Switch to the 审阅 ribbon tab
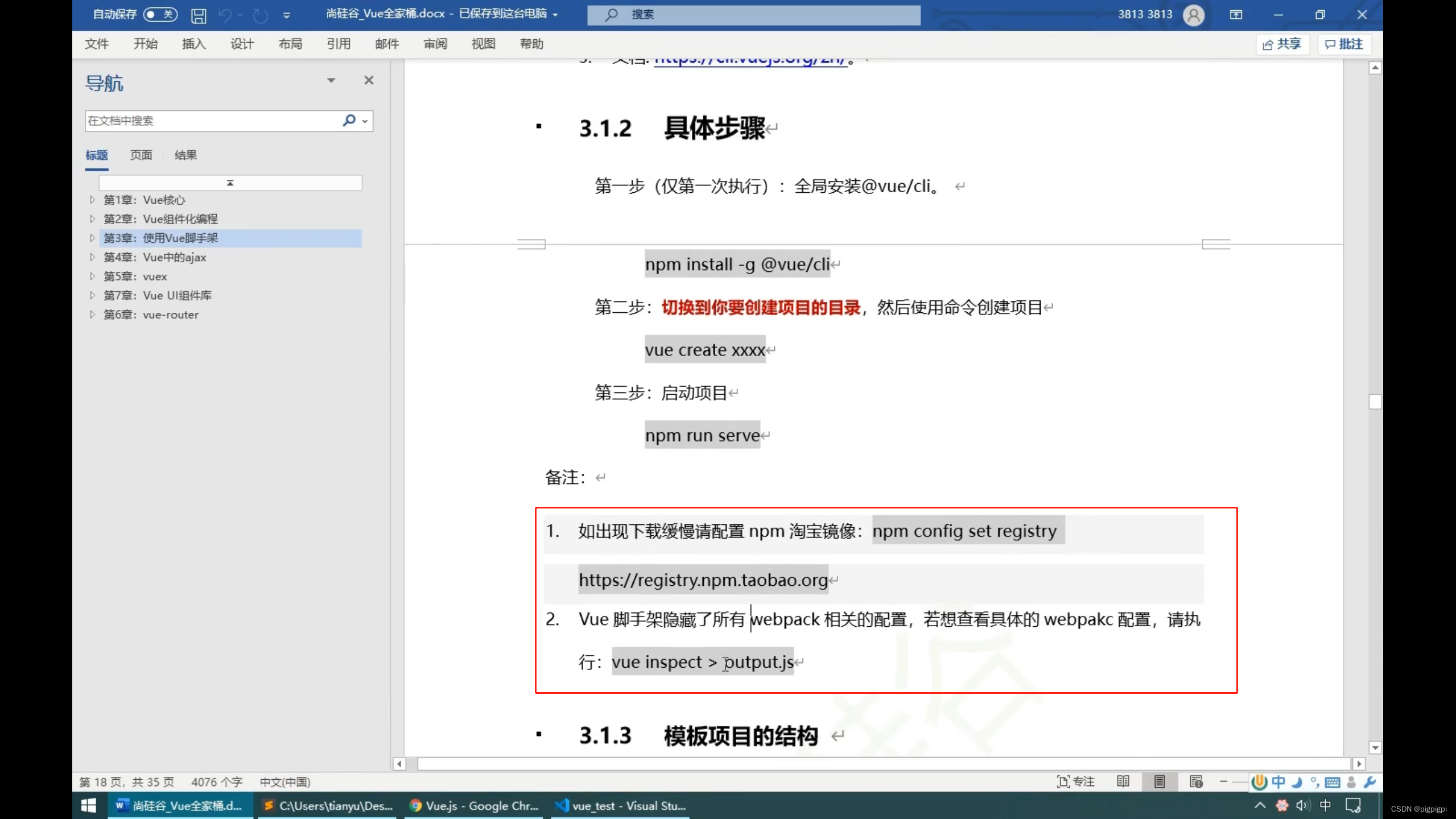 click(x=435, y=44)
